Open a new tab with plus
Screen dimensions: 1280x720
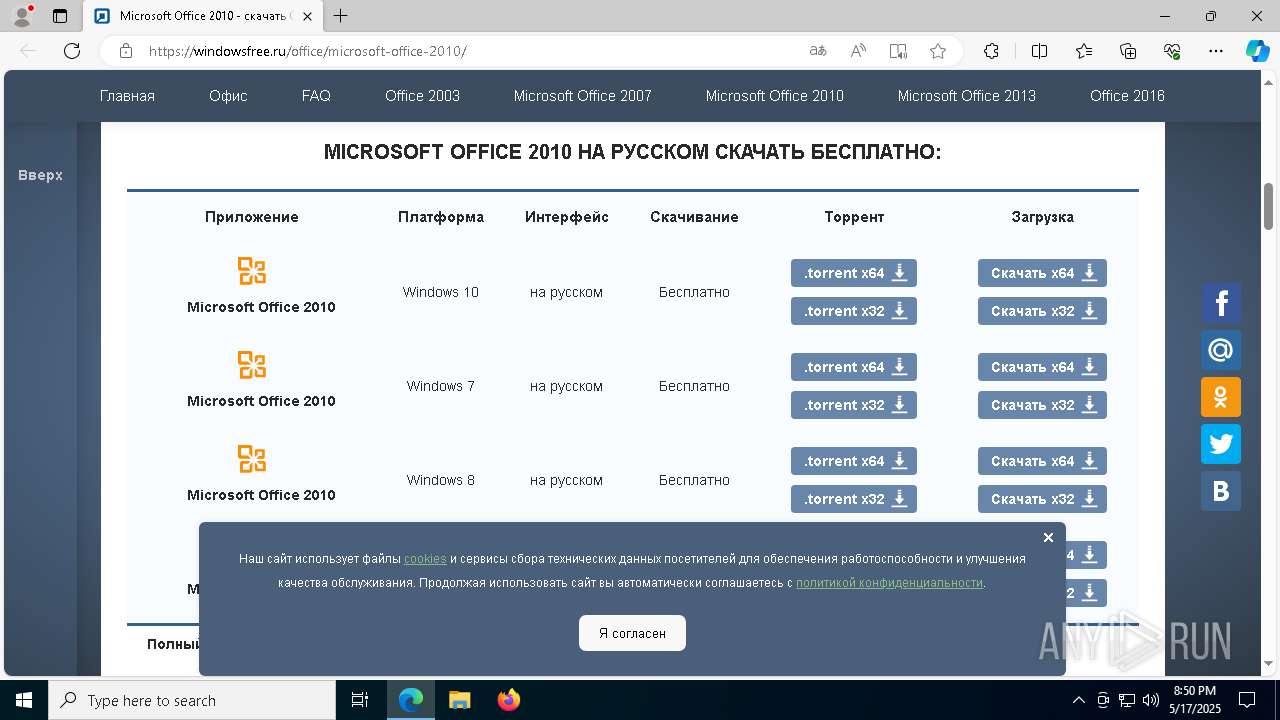pos(341,16)
